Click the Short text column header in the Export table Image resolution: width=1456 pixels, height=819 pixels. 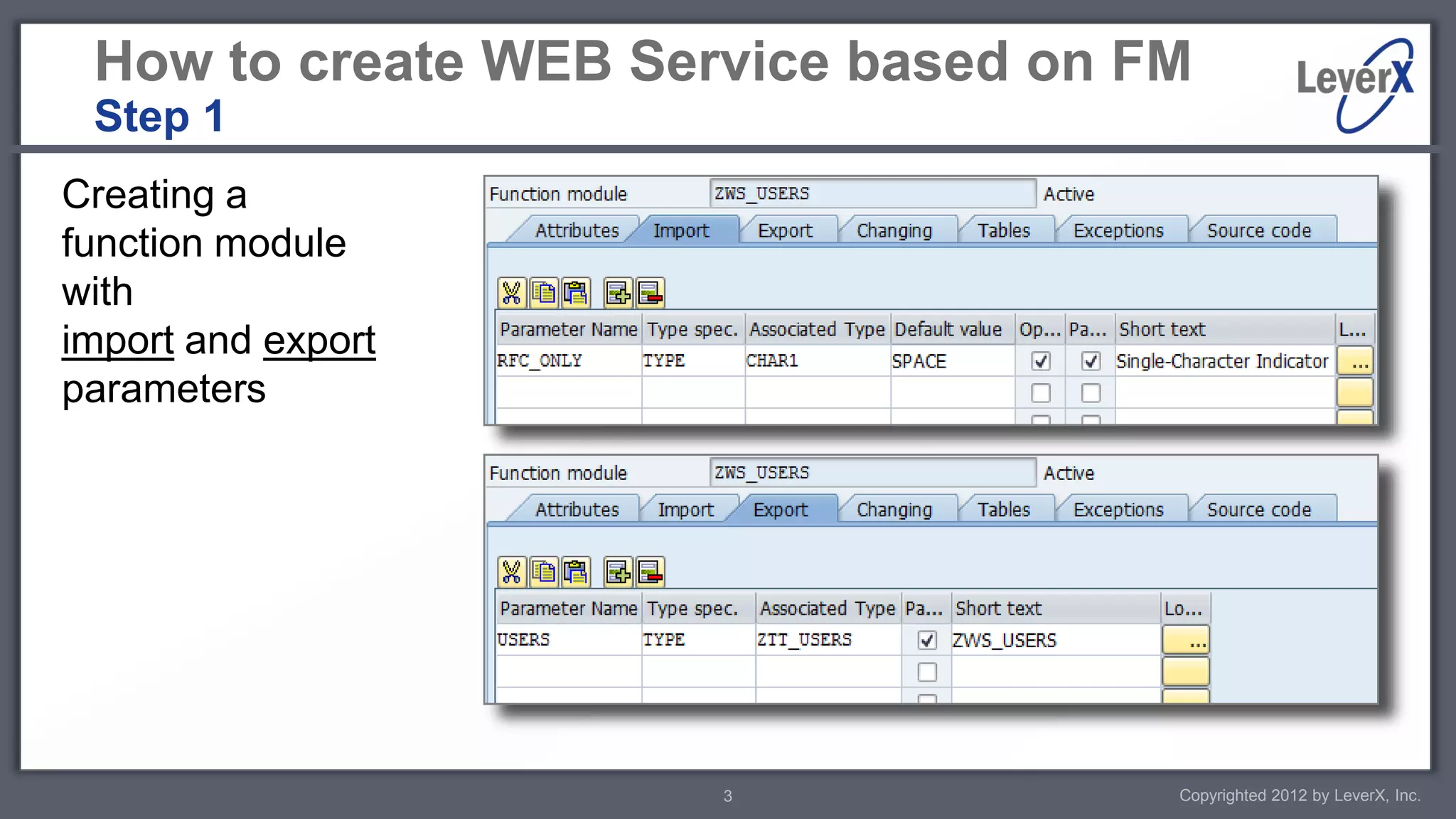coord(1056,609)
